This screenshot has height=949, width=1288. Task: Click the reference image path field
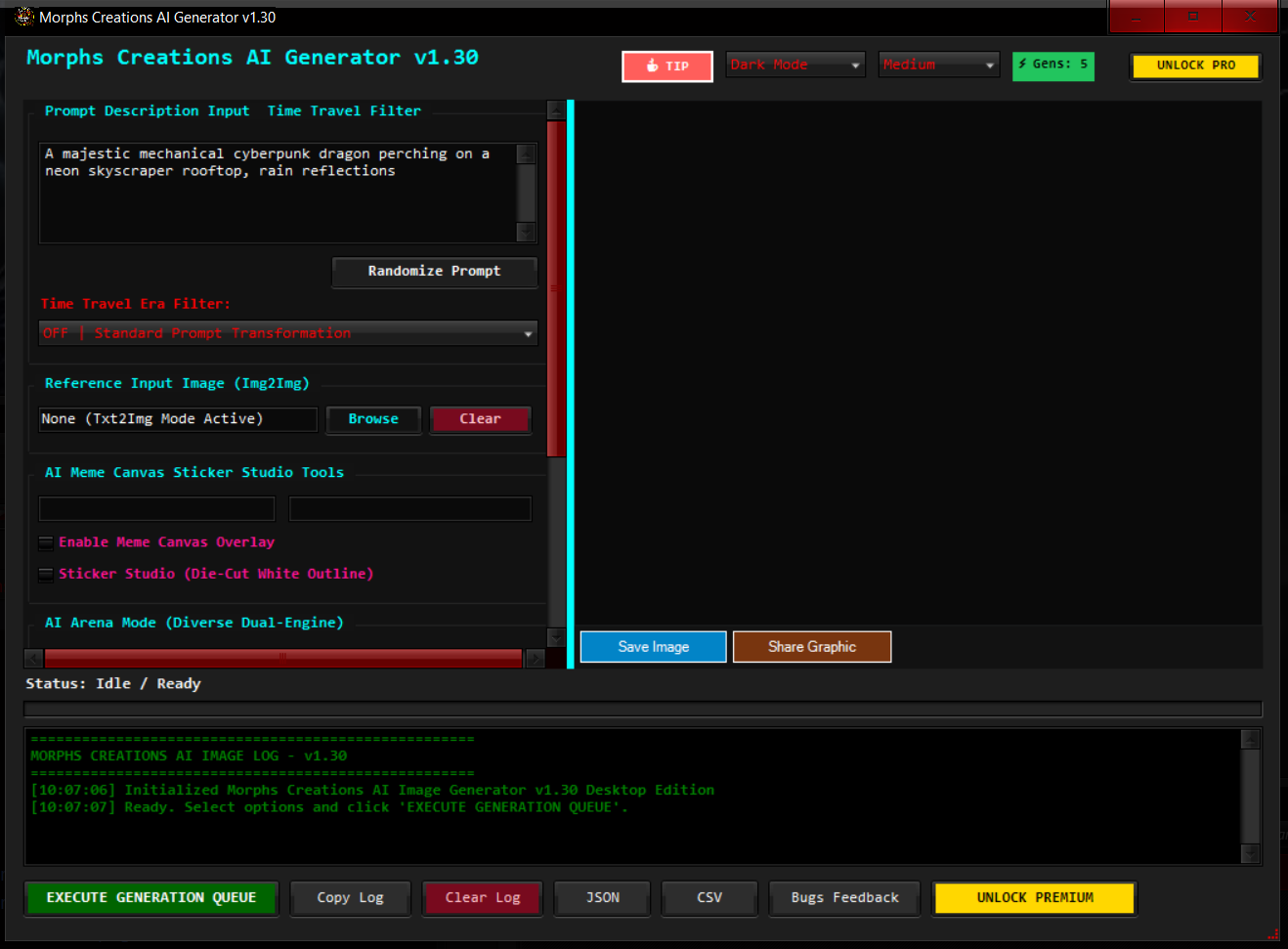[x=178, y=419]
